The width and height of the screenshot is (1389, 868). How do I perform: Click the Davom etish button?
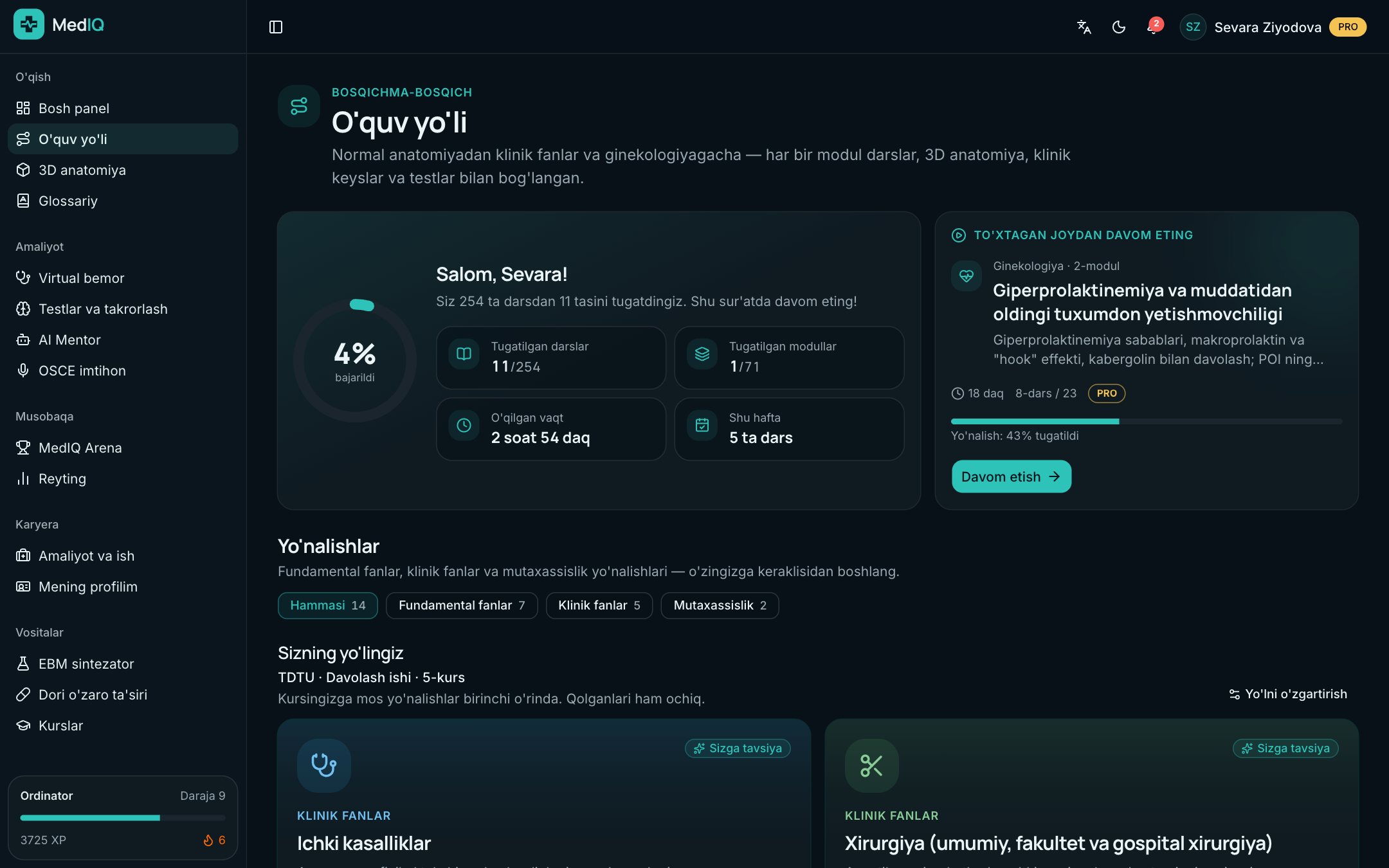[1012, 476]
